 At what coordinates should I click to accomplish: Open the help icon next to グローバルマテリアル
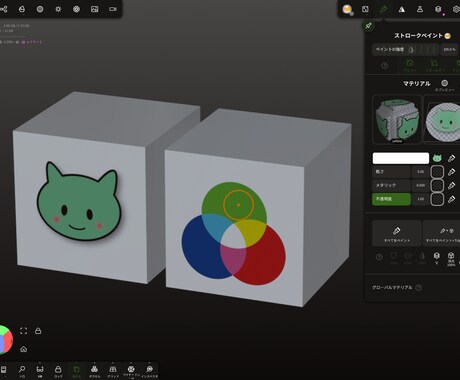point(419,287)
